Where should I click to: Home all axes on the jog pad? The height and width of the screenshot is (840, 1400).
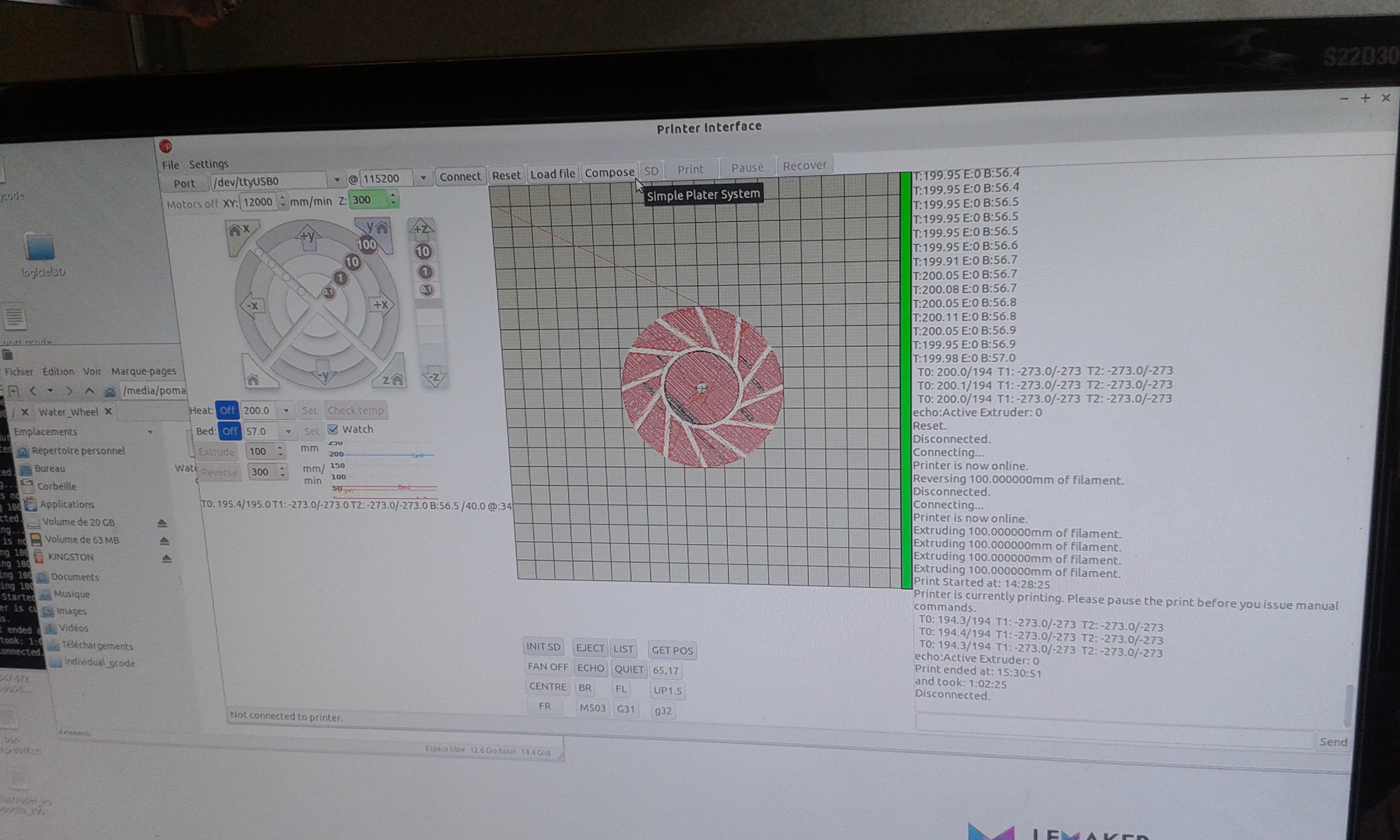tap(253, 379)
